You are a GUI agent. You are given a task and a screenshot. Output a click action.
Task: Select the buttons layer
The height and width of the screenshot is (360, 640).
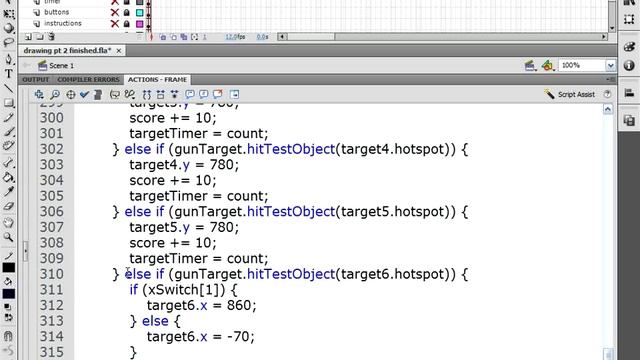click(57, 12)
